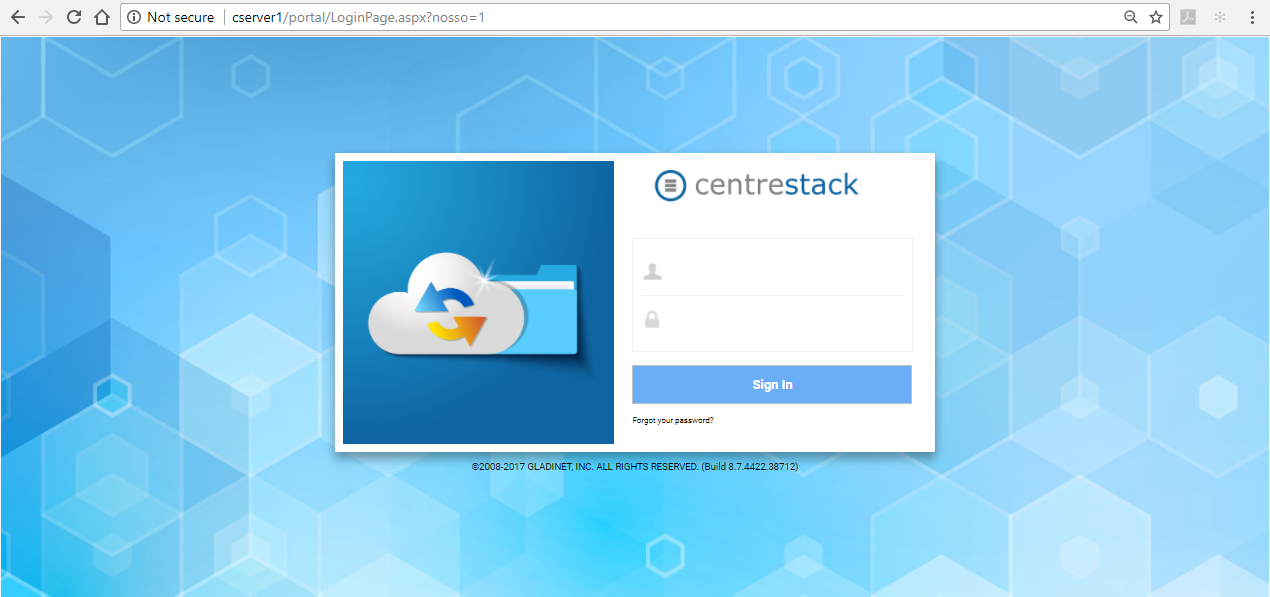Focus the password field
1270x597 pixels.
point(772,320)
